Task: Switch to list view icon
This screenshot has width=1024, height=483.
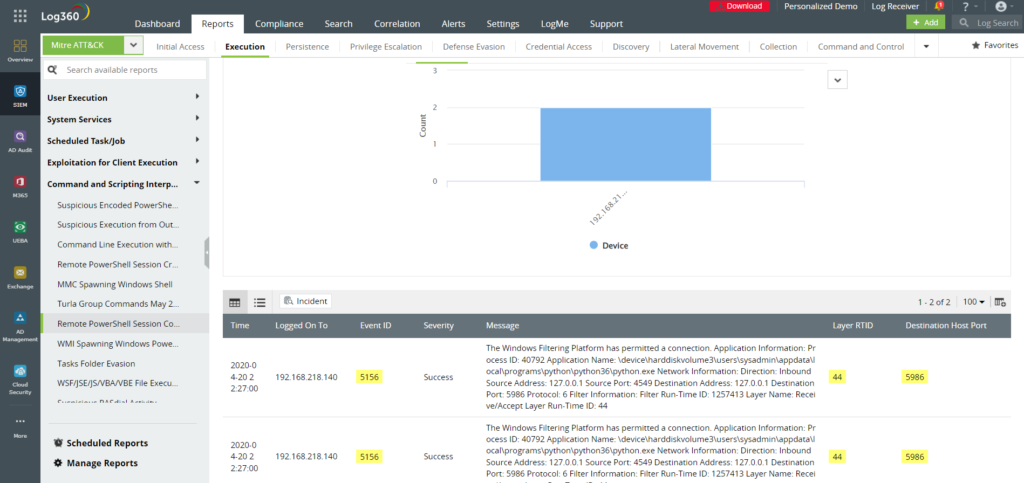Action: coord(259,301)
